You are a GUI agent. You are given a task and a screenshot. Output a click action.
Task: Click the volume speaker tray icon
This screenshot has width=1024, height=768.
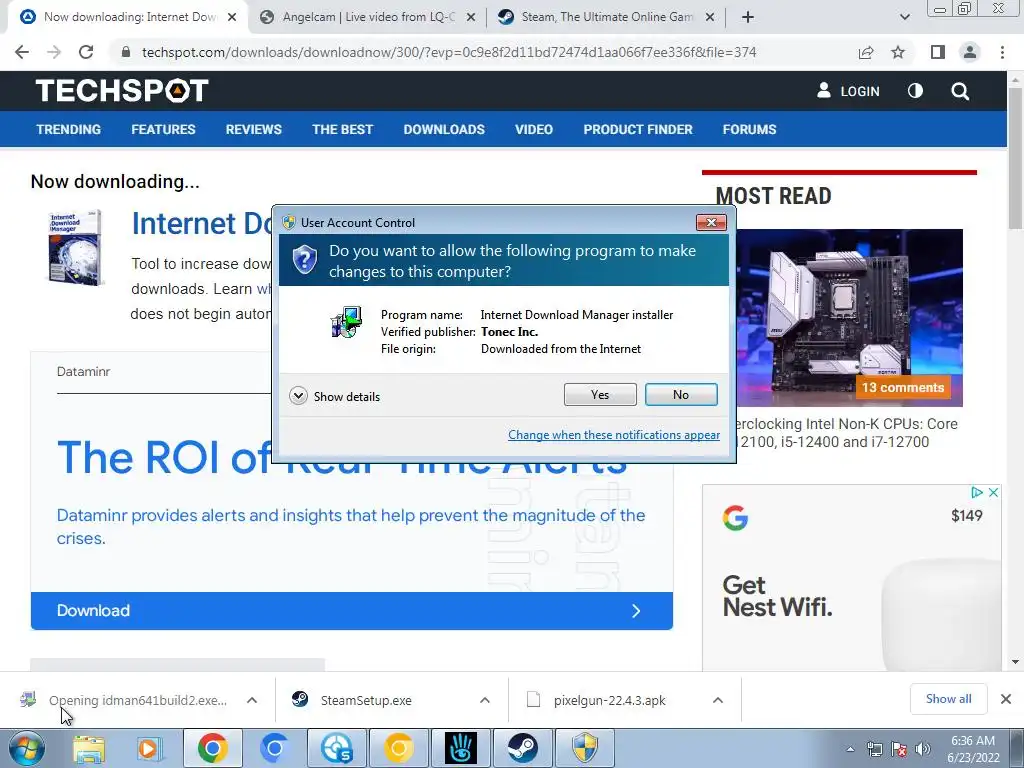(923, 749)
